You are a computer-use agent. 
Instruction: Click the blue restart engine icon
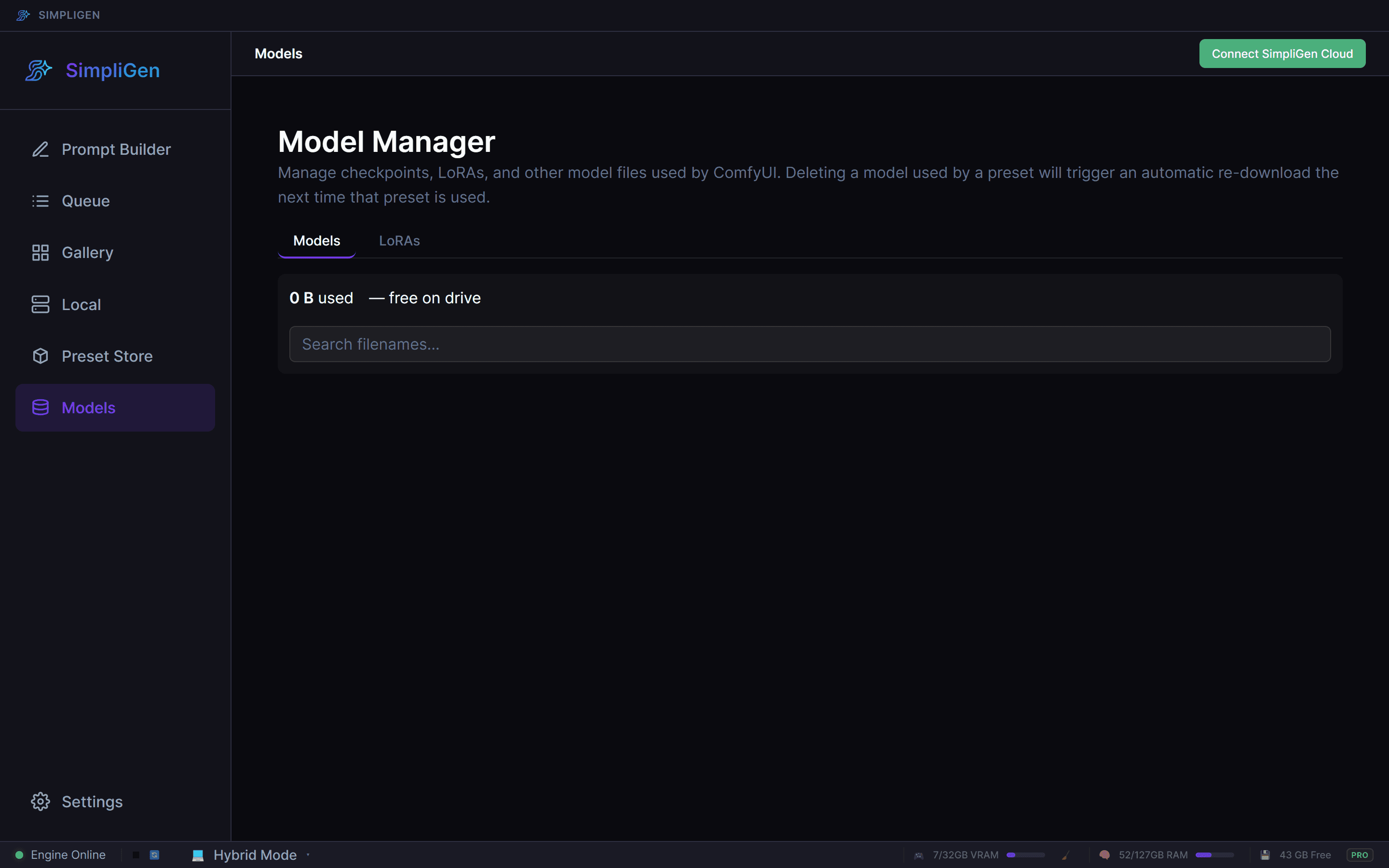pyautogui.click(x=154, y=855)
